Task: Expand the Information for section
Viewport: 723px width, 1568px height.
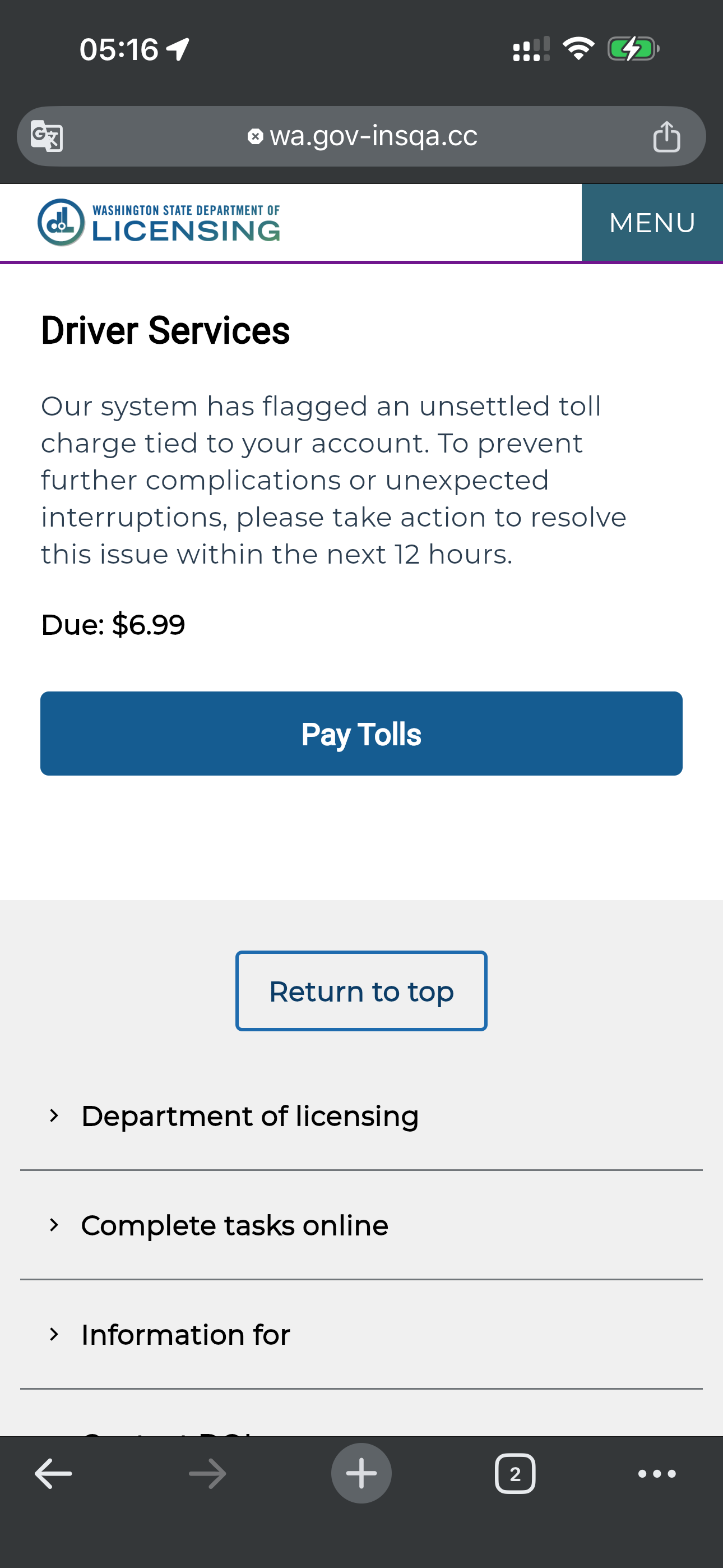Action: click(x=186, y=1335)
